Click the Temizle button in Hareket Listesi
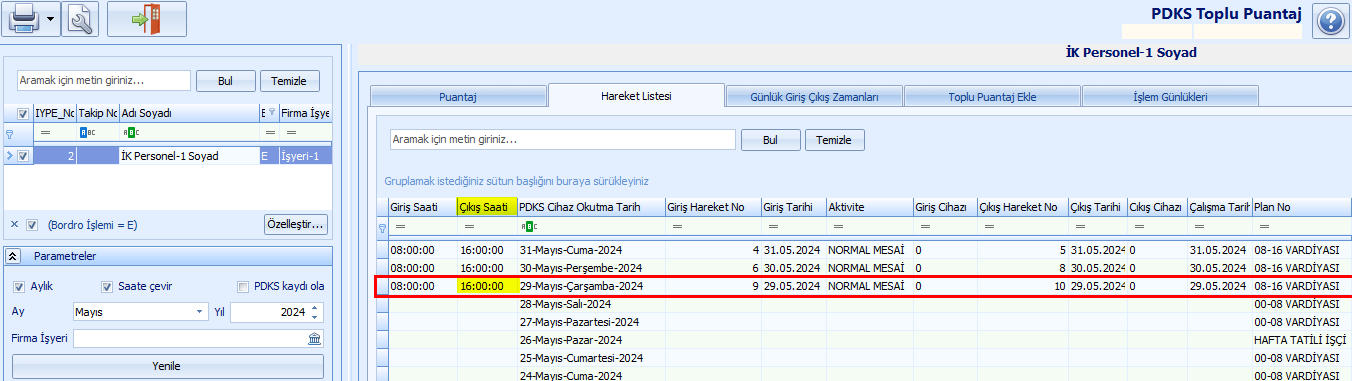 [x=835, y=140]
